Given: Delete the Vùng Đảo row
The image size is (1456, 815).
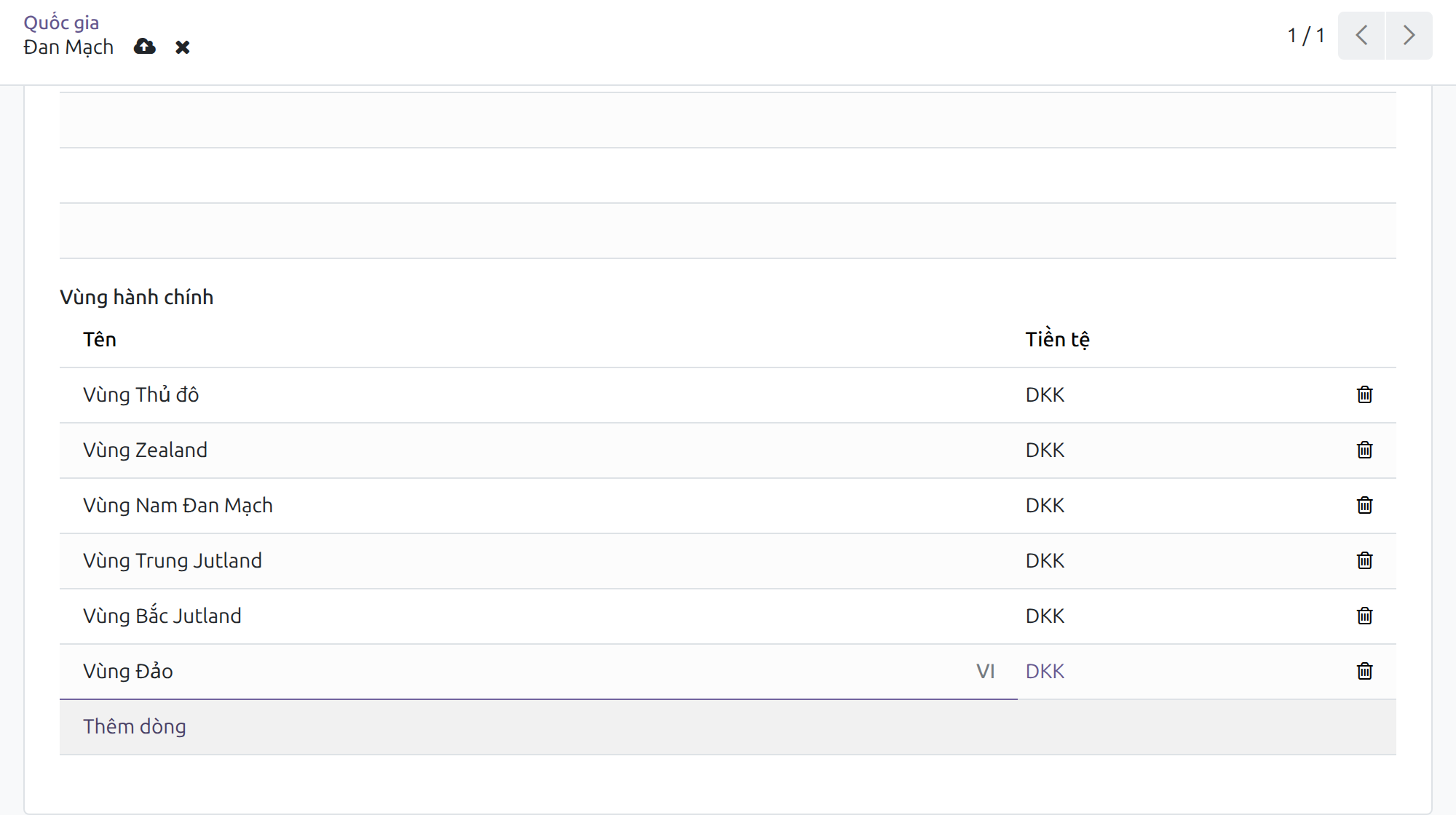Looking at the screenshot, I should [1365, 671].
